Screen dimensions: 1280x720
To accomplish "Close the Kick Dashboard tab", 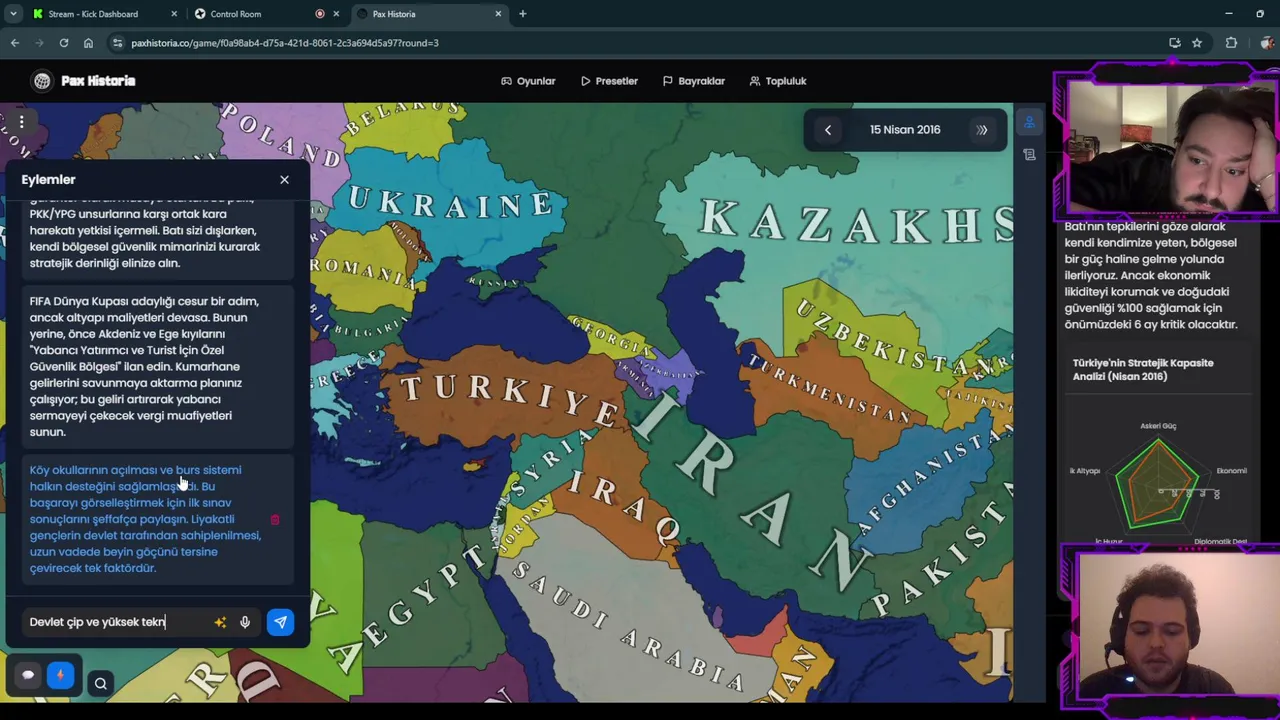I will coord(174,14).
